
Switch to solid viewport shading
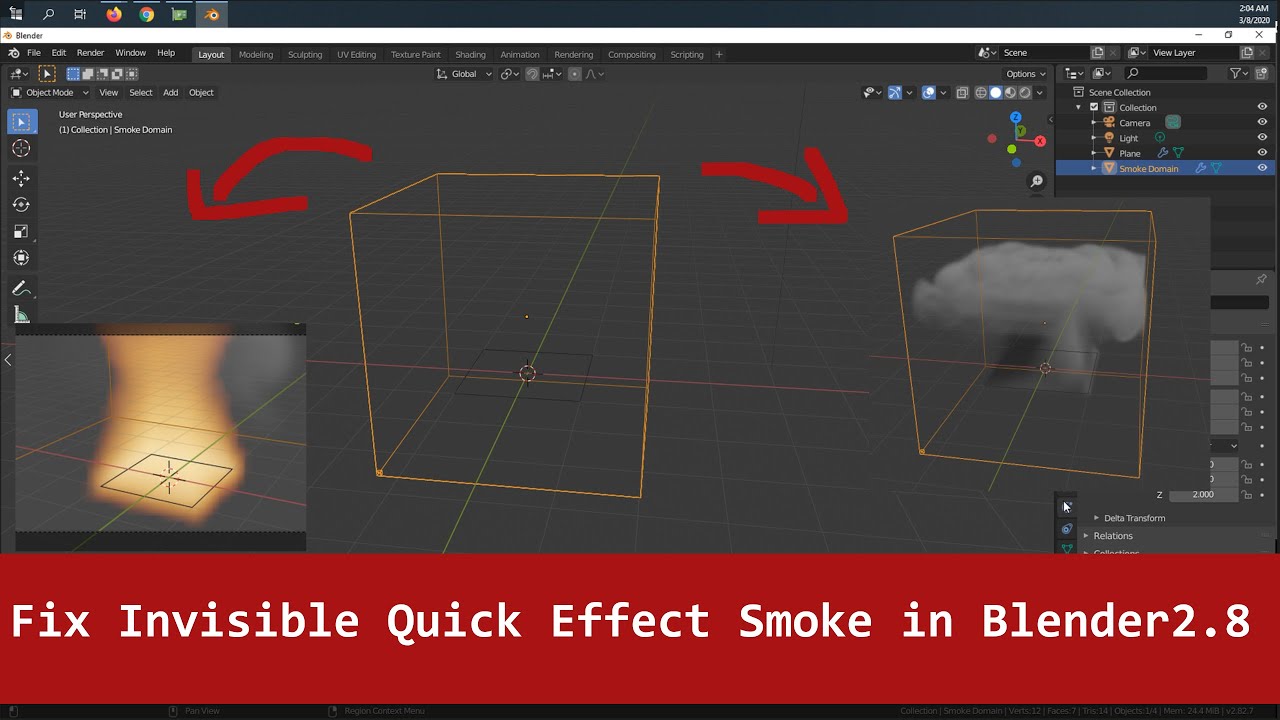click(995, 93)
